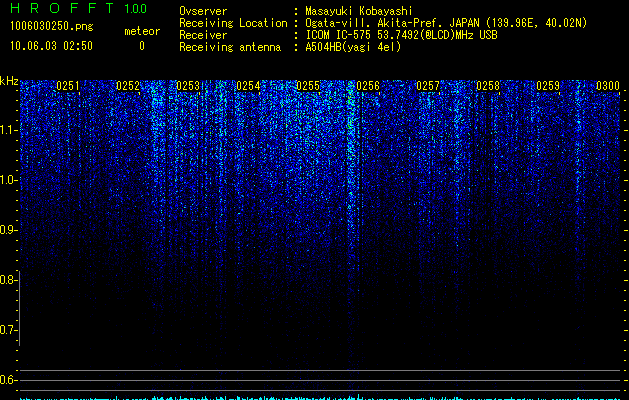
Task: Select the file name 1006030250.png
Action: tap(52, 26)
